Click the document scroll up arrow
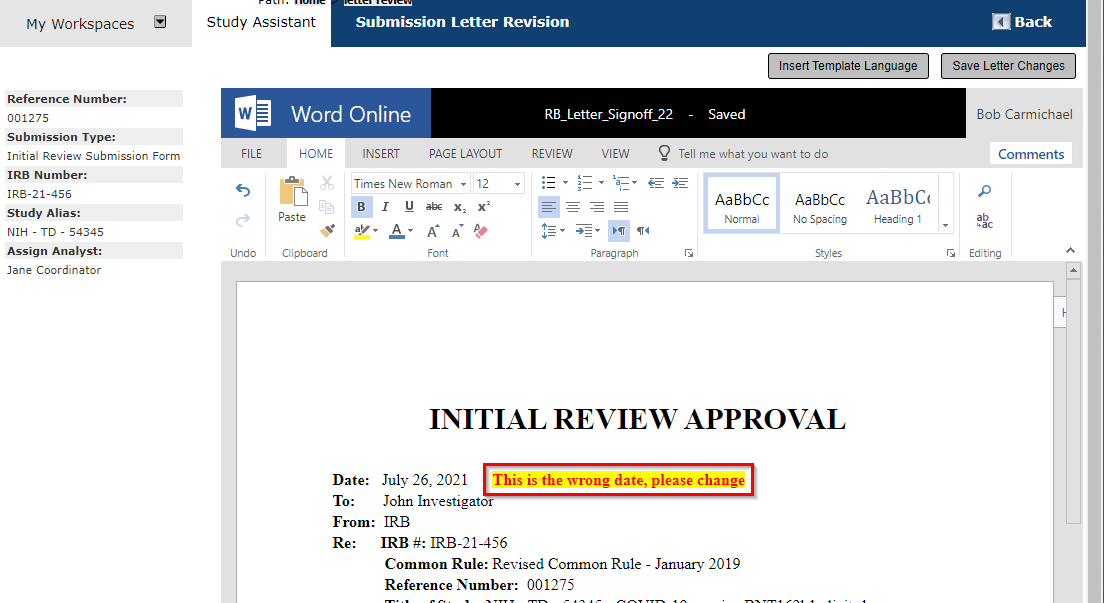This screenshot has height=603, width=1104. [1073, 270]
